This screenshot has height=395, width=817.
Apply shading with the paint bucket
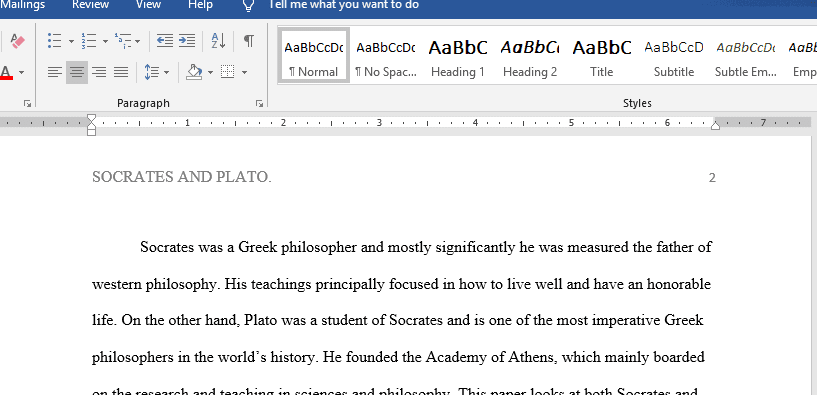pos(194,72)
